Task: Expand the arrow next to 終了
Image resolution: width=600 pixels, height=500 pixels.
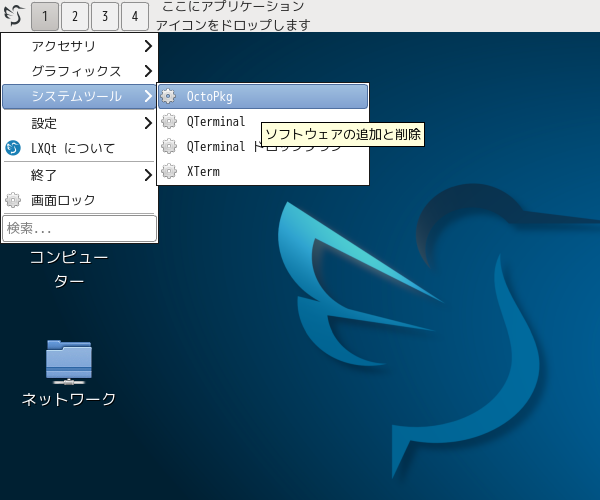Action: [x=148, y=175]
